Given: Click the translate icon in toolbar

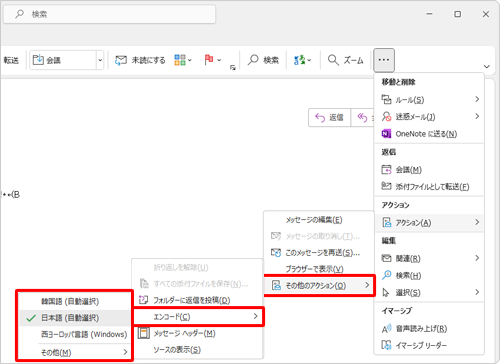Looking at the screenshot, I should tap(299, 60).
